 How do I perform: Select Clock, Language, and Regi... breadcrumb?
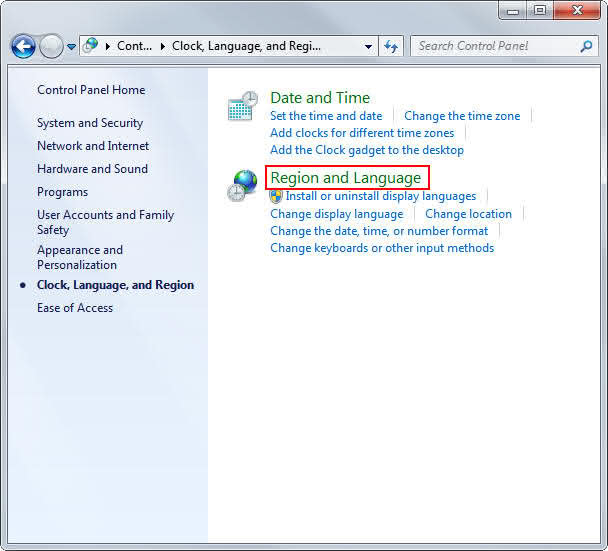click(246, 46)
